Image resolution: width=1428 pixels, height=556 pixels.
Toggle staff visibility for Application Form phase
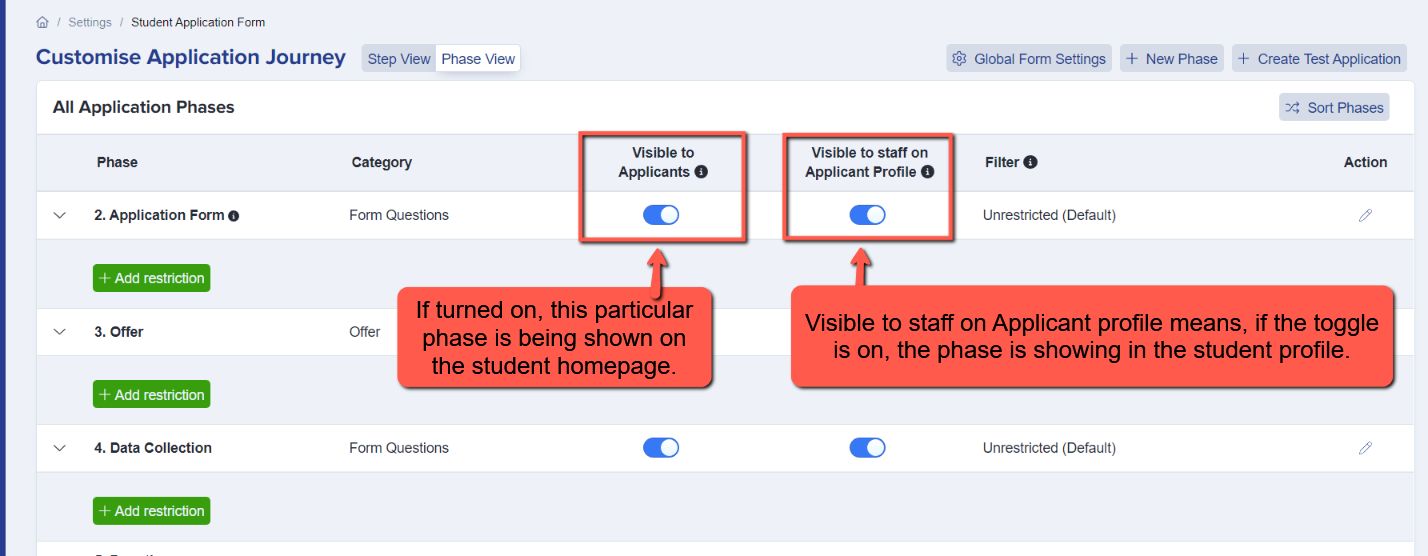[x=867, y=215]
